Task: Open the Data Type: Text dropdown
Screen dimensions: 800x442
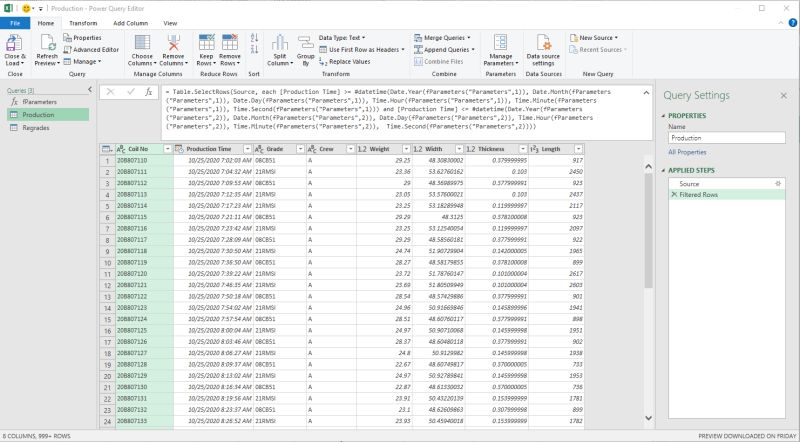Action: point(342,38)
